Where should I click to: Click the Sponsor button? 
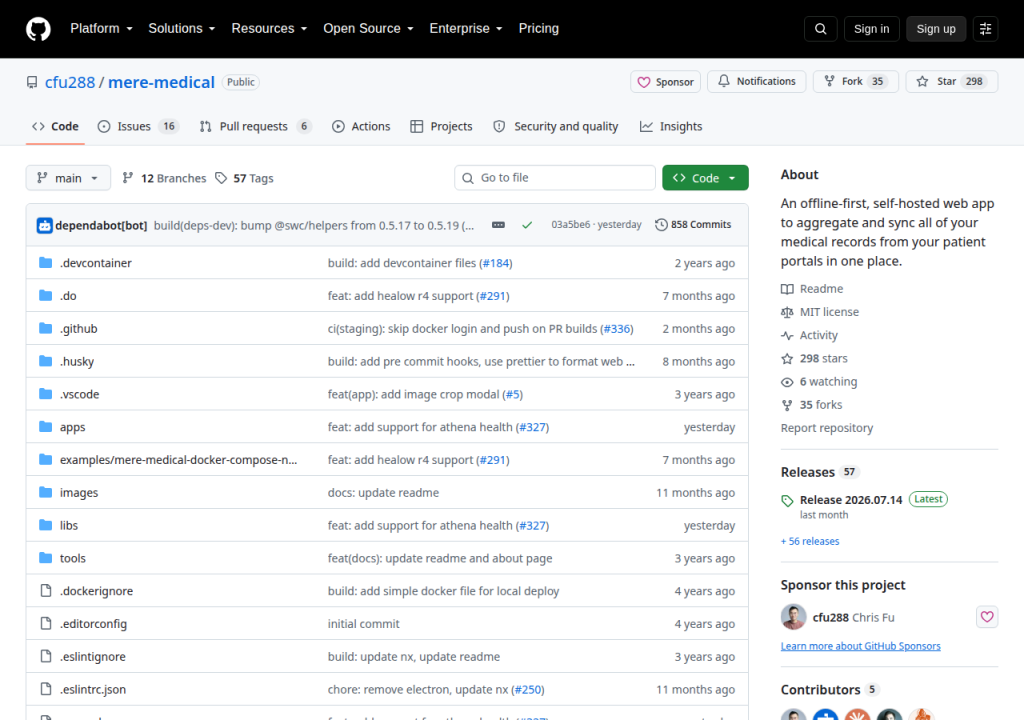pos(665,82)
